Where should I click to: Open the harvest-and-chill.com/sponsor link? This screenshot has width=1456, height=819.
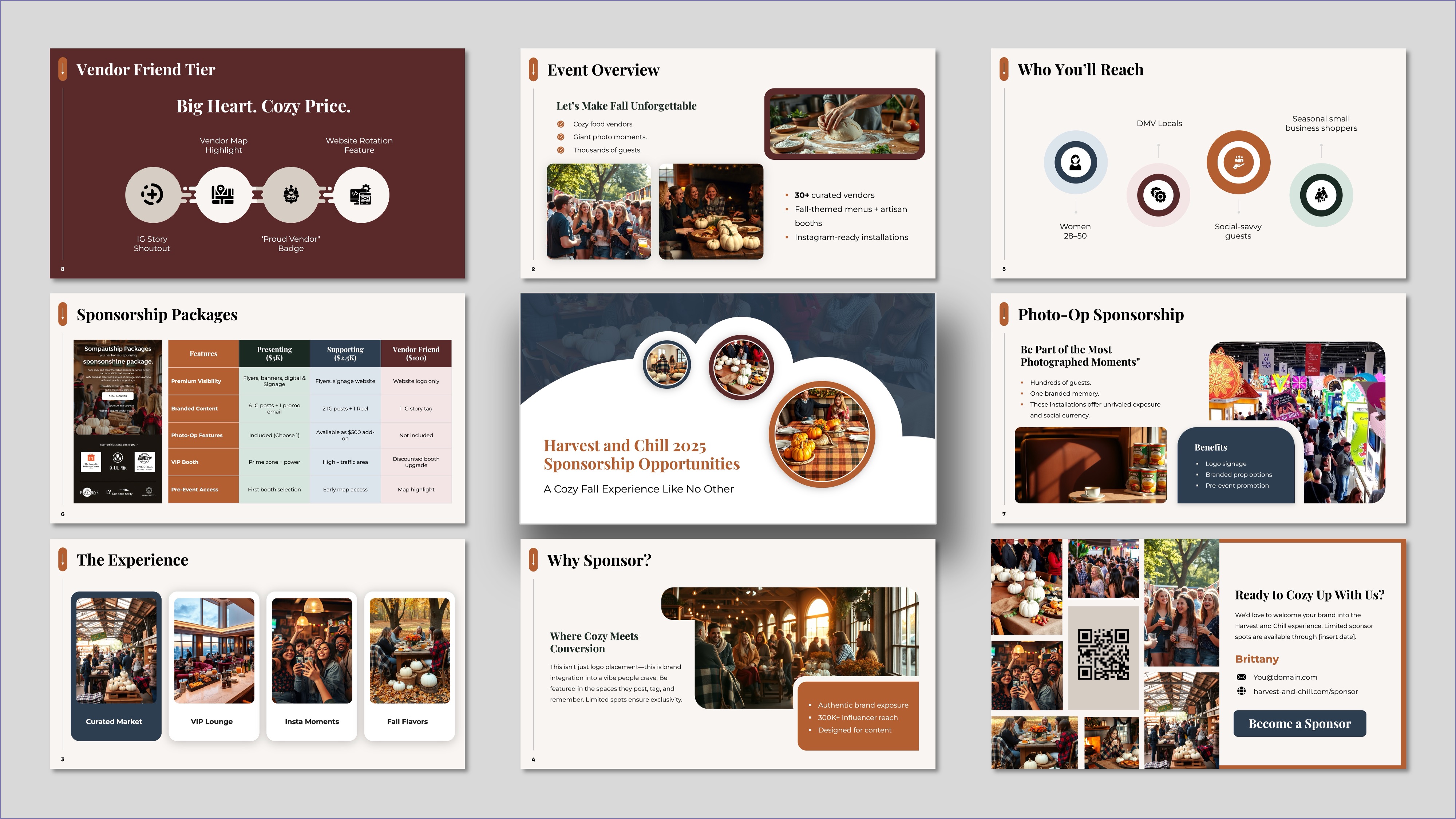1305,691
